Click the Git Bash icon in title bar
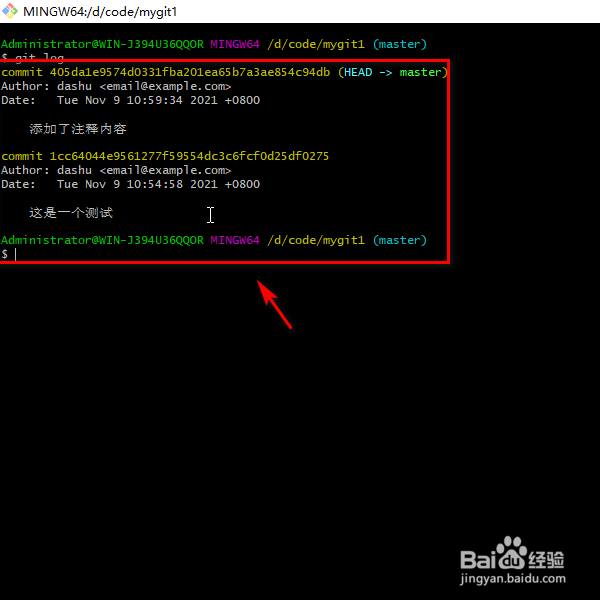 click(10, 11)
